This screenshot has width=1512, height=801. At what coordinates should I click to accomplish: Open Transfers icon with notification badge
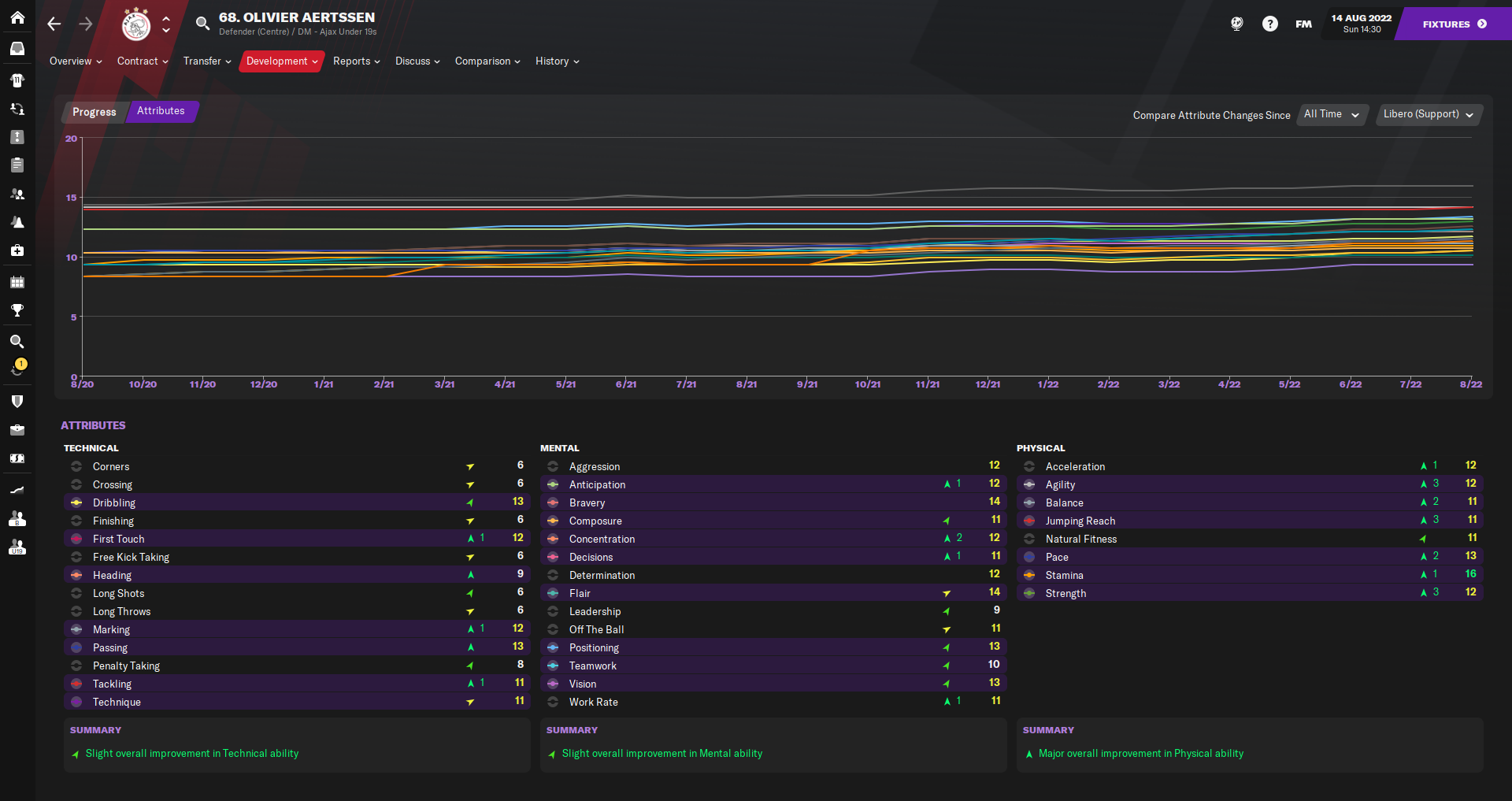17,368
